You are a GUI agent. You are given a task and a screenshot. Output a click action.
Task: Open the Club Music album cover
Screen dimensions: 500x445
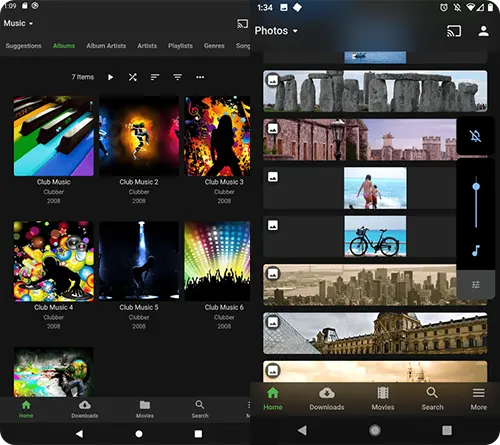pos(54,136)
